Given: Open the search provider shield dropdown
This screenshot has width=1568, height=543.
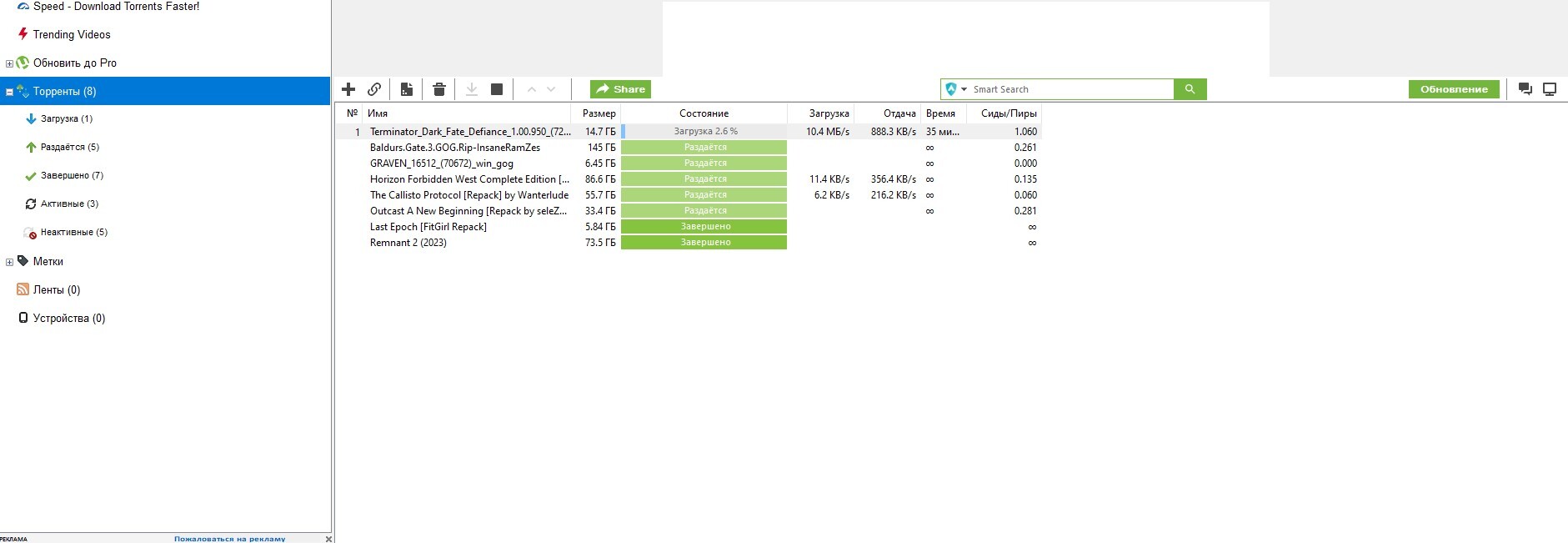Looking at the screenshot, I should [x=955, y=89].
